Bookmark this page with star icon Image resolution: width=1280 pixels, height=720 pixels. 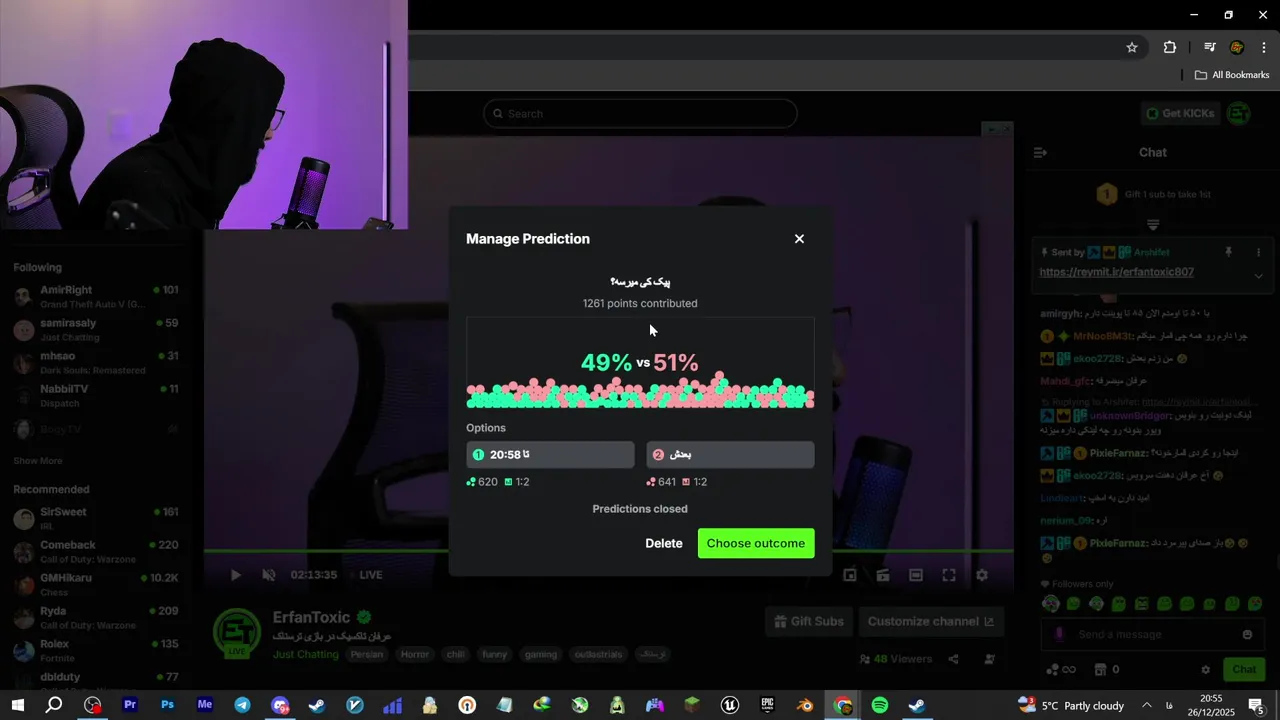point(1132,47)
